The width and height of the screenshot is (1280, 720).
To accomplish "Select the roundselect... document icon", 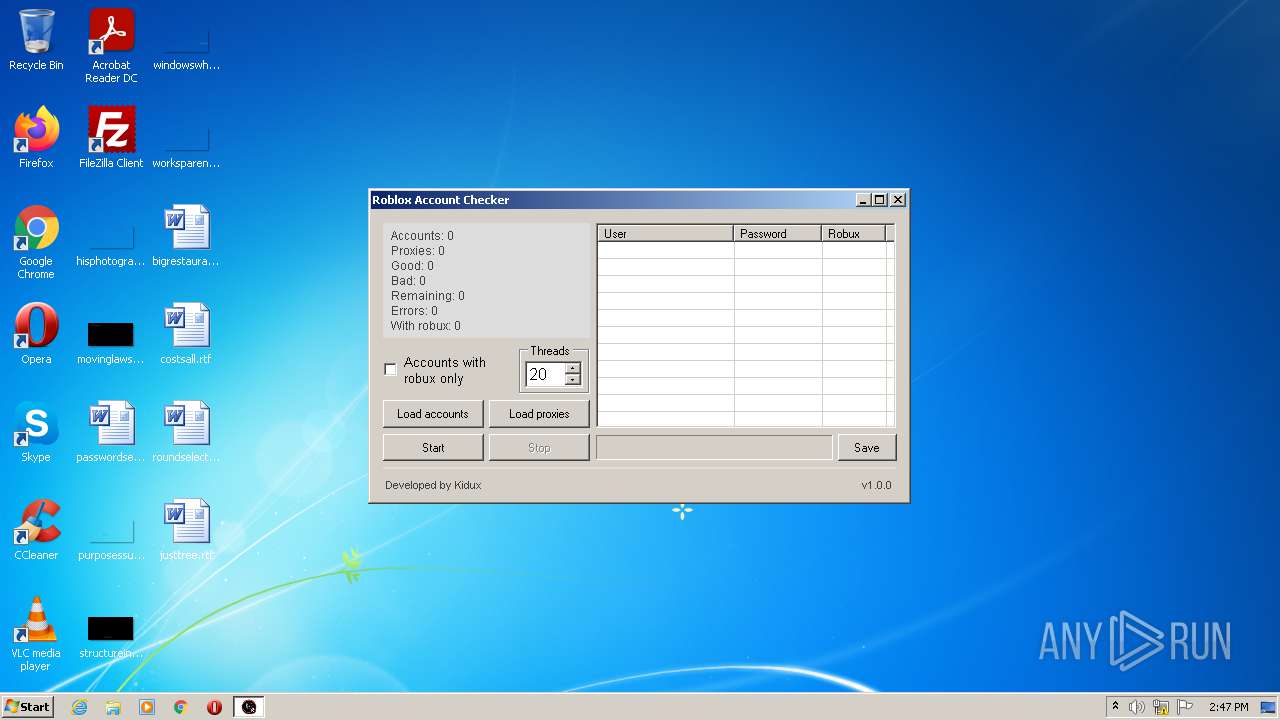I will (x=186, y=431).
